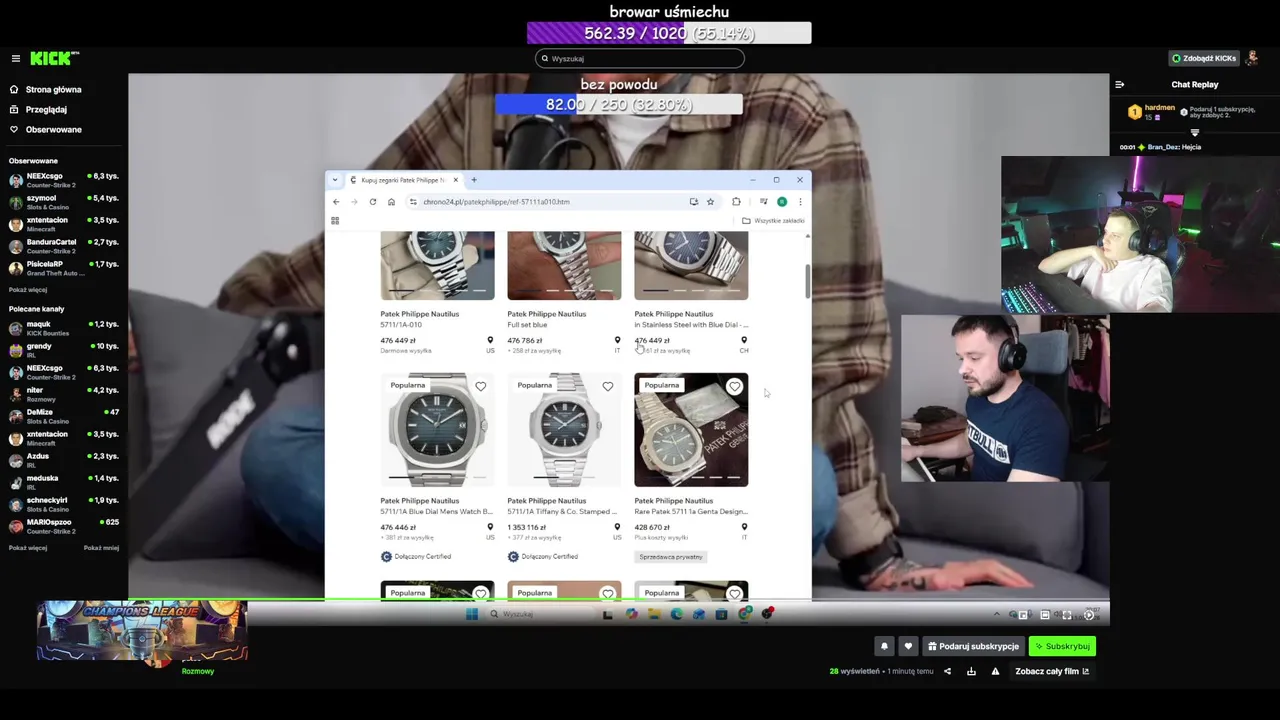
Task: Open DeMize recommended channel
Action: [64, 415]
